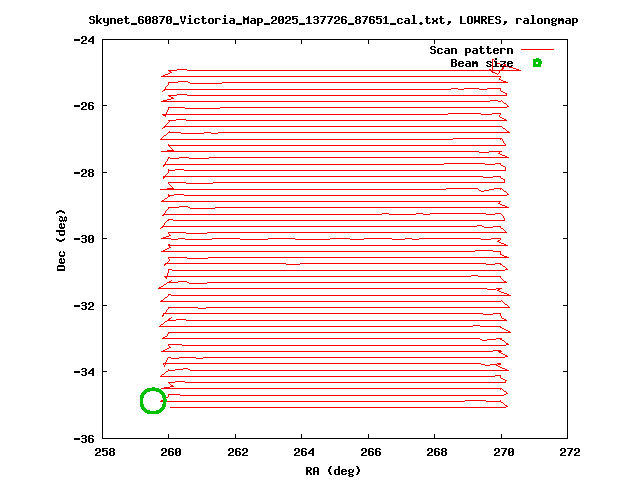Click the y-axis tick label -30
The height and width of the screenshot is (480, 640).
tap(84, 239)
